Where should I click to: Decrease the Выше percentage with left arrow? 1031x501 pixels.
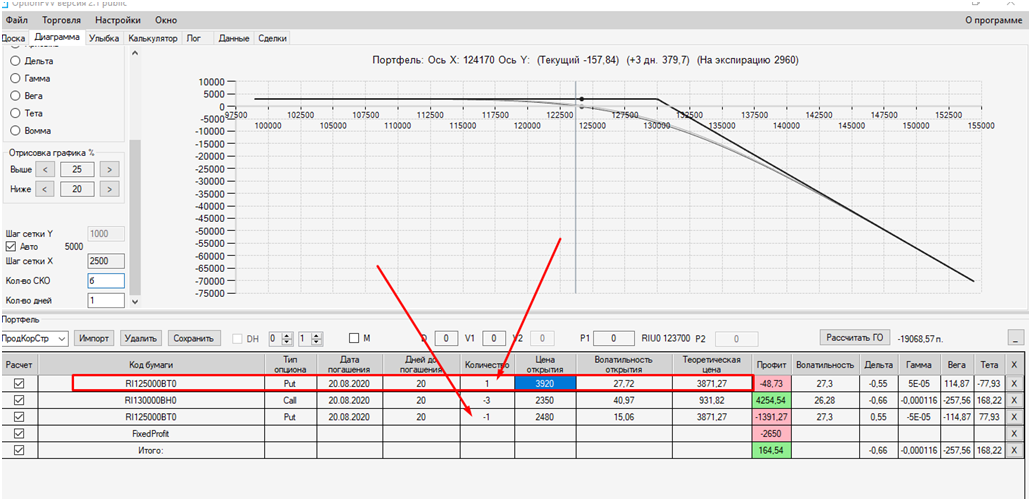[x=45, y=170]
